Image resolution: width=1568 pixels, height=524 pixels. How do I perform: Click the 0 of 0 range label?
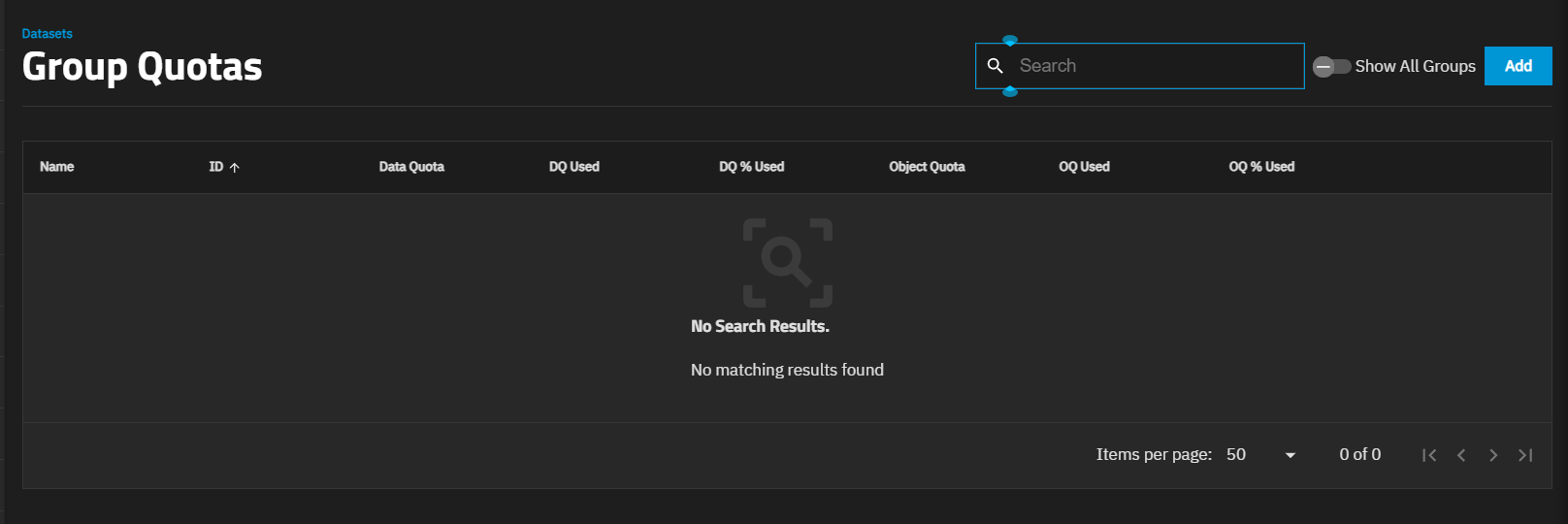(1360, 454)
